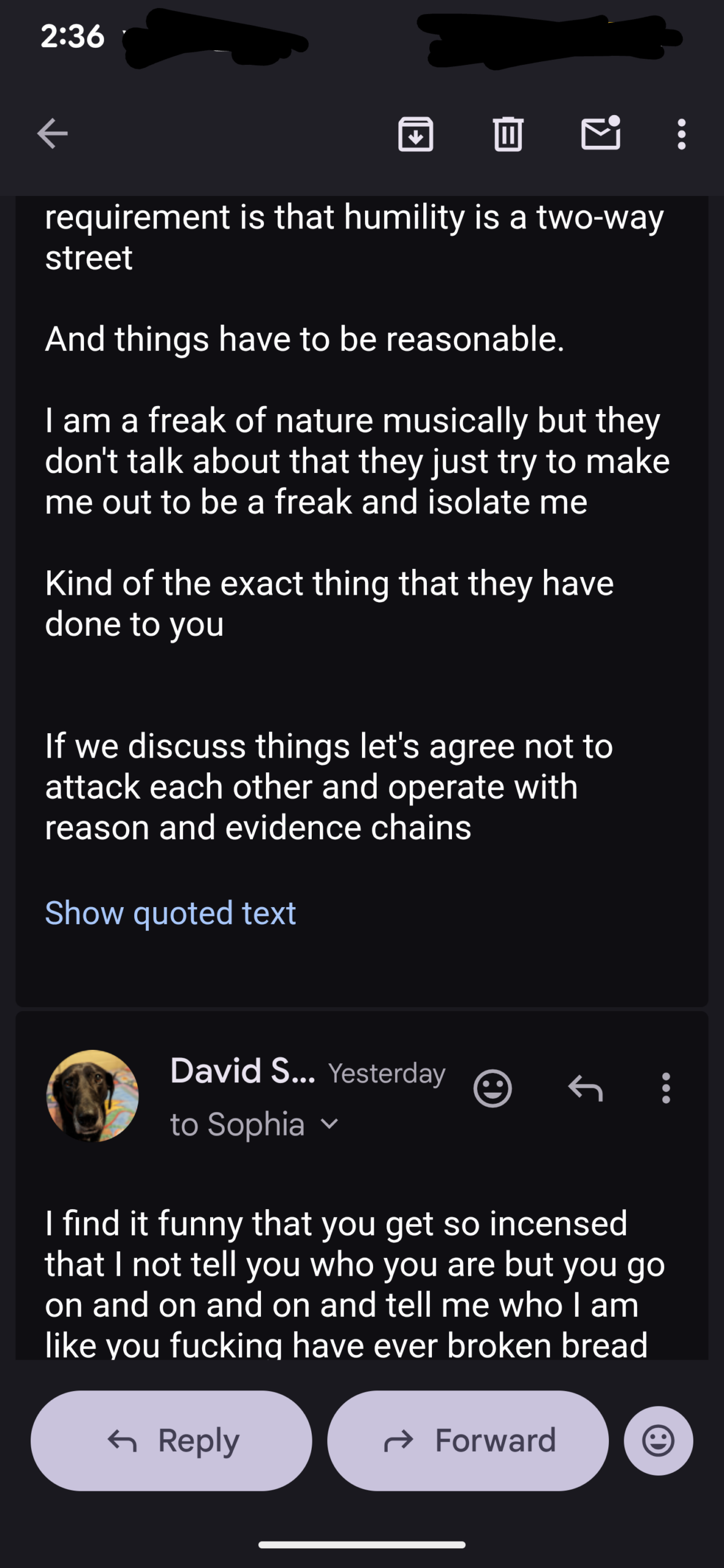Tap the Yesterday timestamp on David's email
The width and height of the screenshot is (724, 1568).
pos(387,1072)
